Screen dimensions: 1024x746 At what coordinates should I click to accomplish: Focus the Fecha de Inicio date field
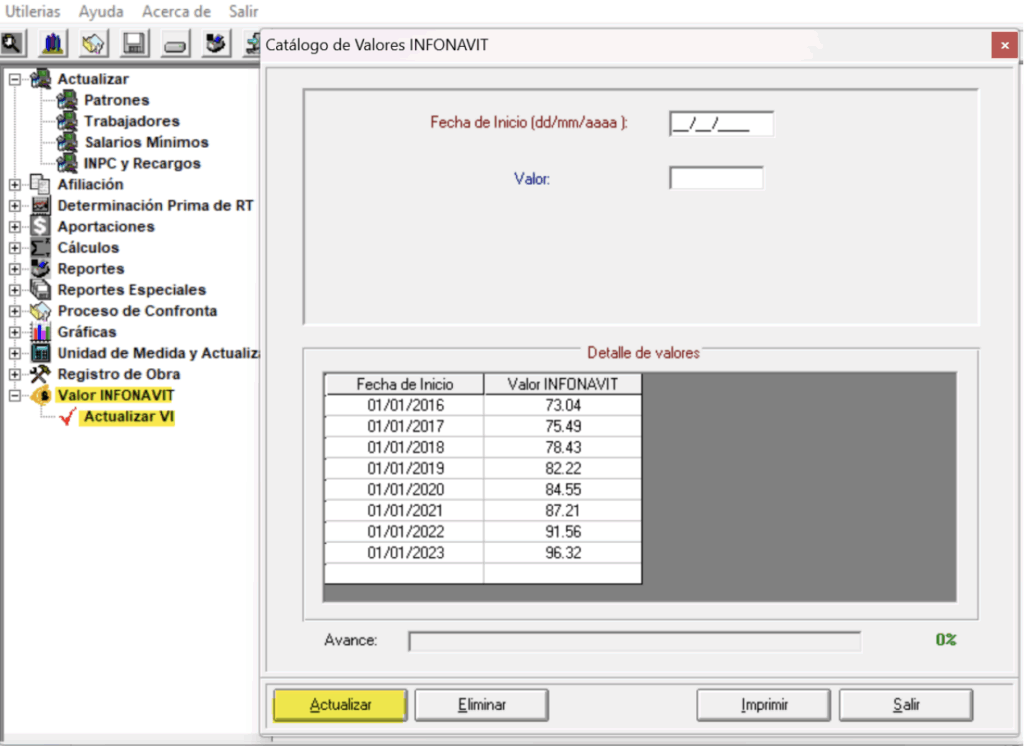[722, 123]
